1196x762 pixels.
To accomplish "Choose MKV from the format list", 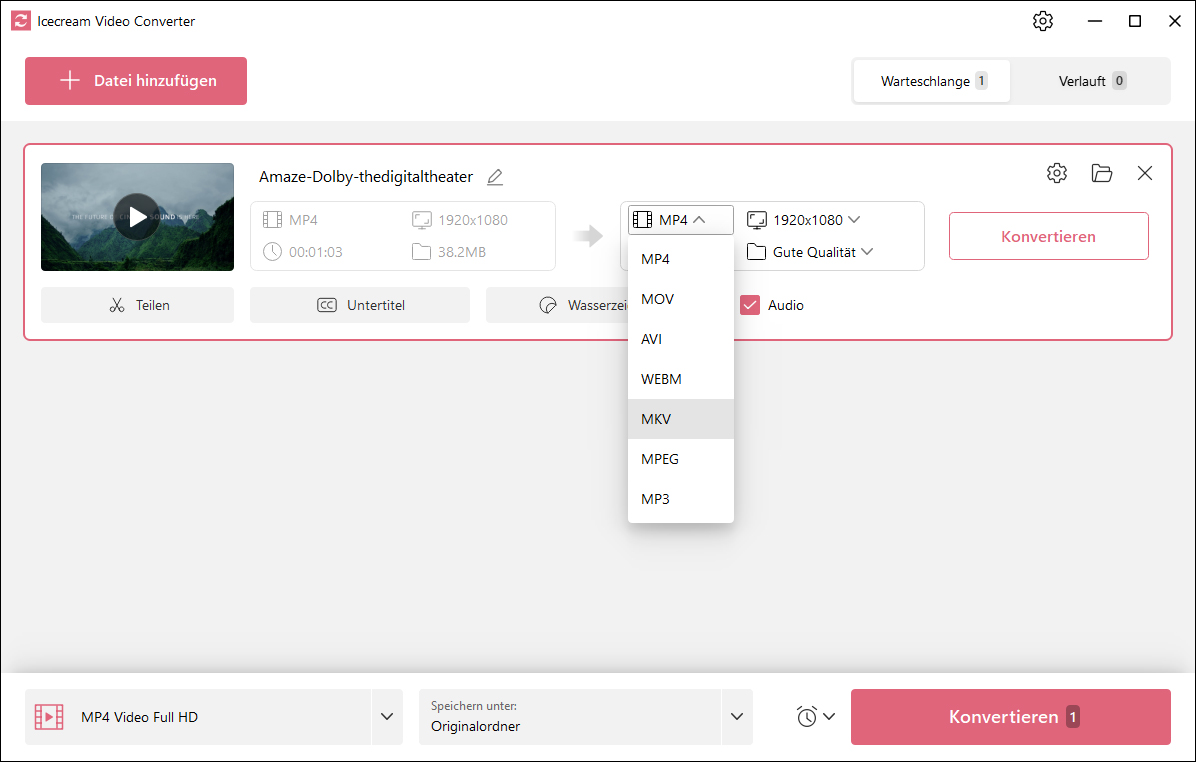I will pyautogui.click(x=680, y=419).
